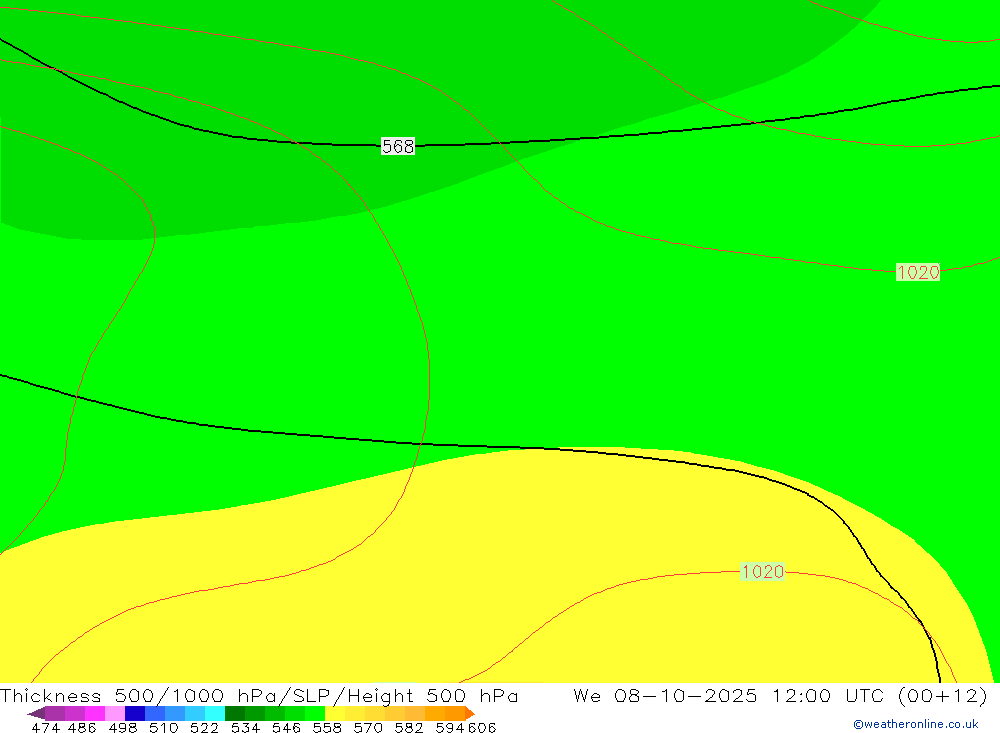Click the darkest green legend swatch
Image resolution: width=1000 pixels, height=733 pixels.
coord(235,713)
